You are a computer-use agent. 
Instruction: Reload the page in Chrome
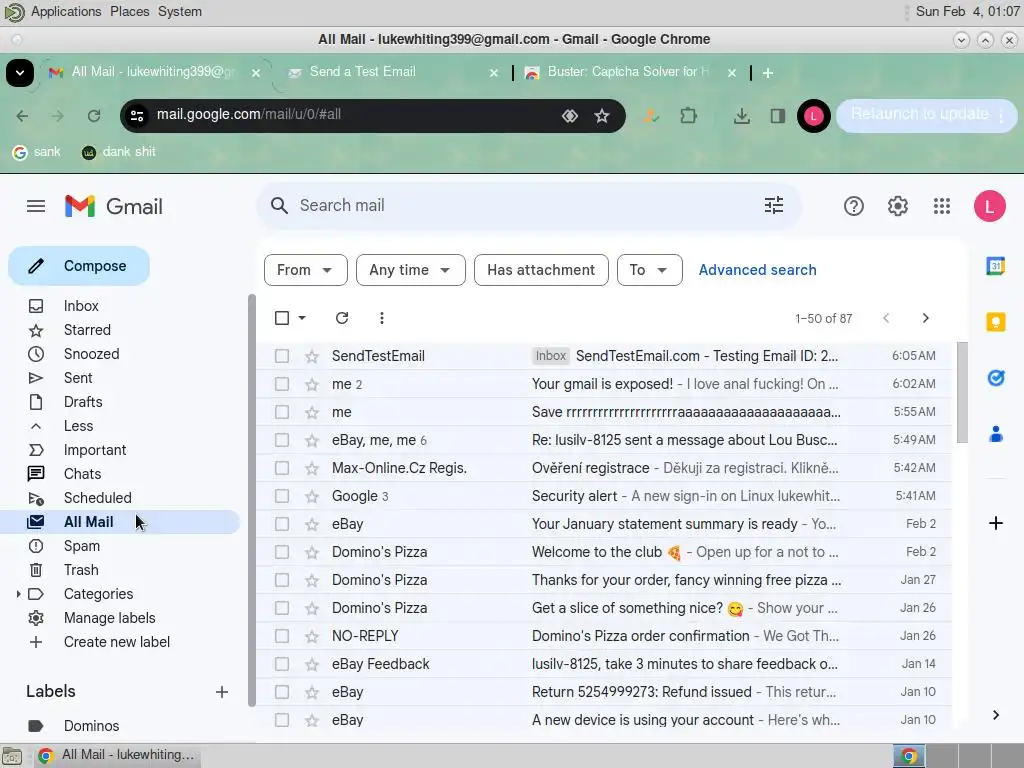(94, 116)
